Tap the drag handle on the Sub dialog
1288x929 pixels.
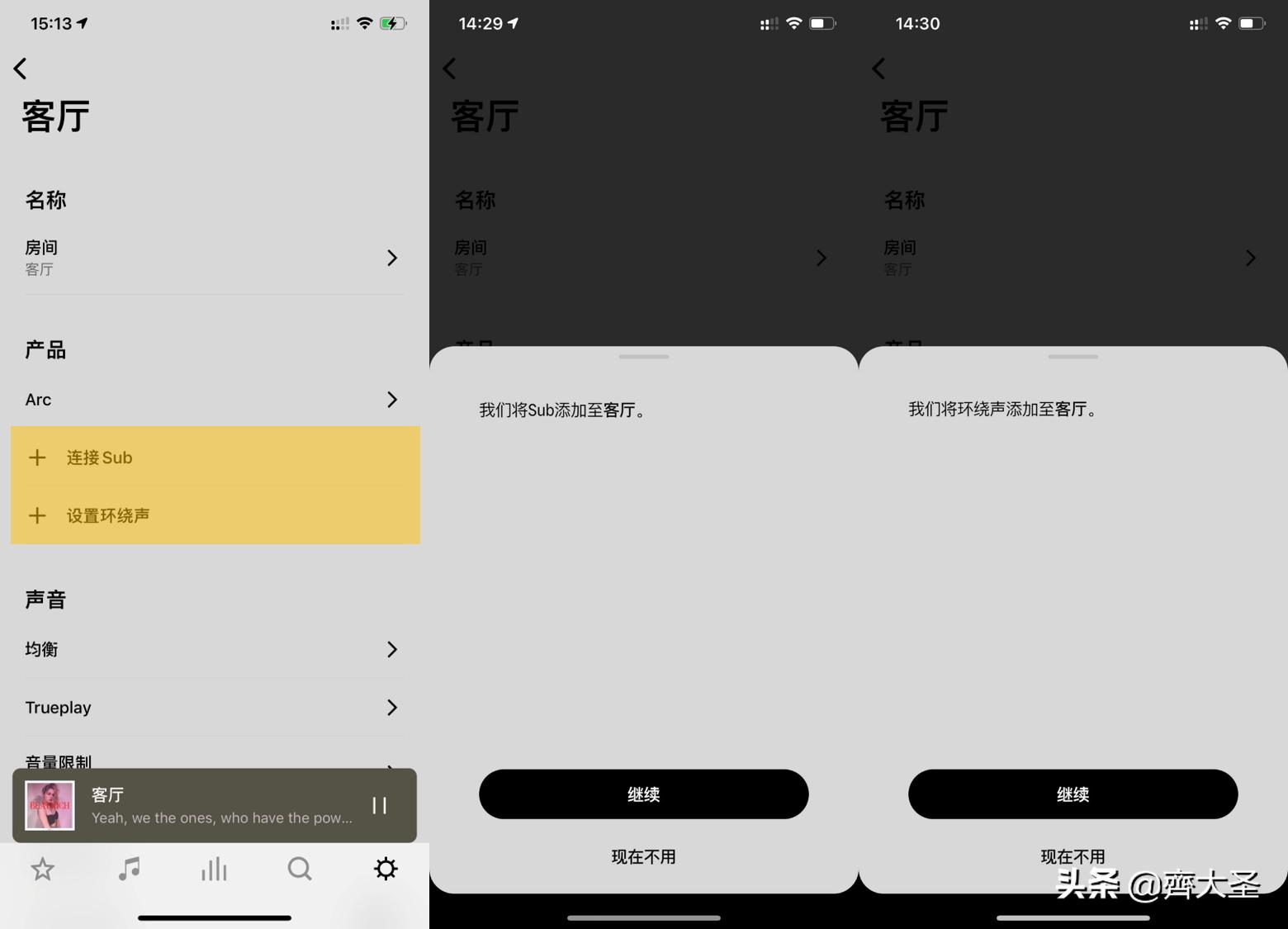(643, 357)
